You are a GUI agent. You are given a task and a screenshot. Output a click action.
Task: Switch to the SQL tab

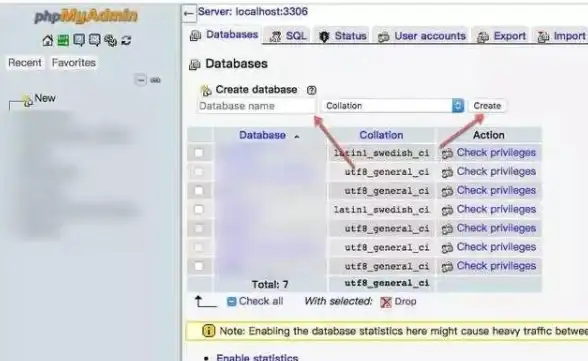[x=288, y=36]
